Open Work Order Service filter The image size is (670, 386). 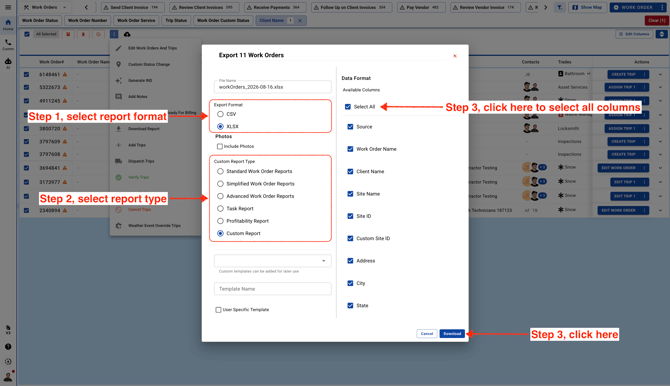[x=136, y=21]
